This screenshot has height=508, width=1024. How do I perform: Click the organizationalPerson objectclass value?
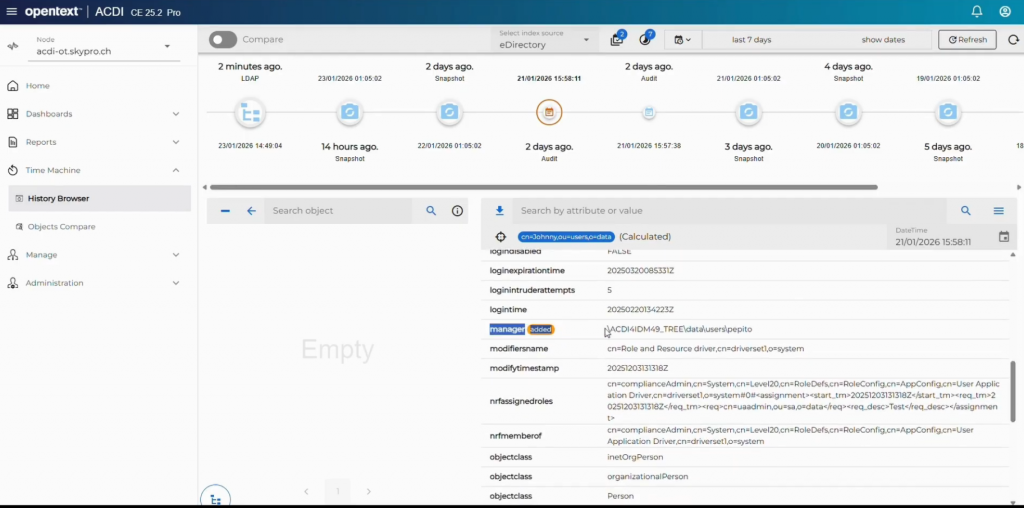pos(647,477)
